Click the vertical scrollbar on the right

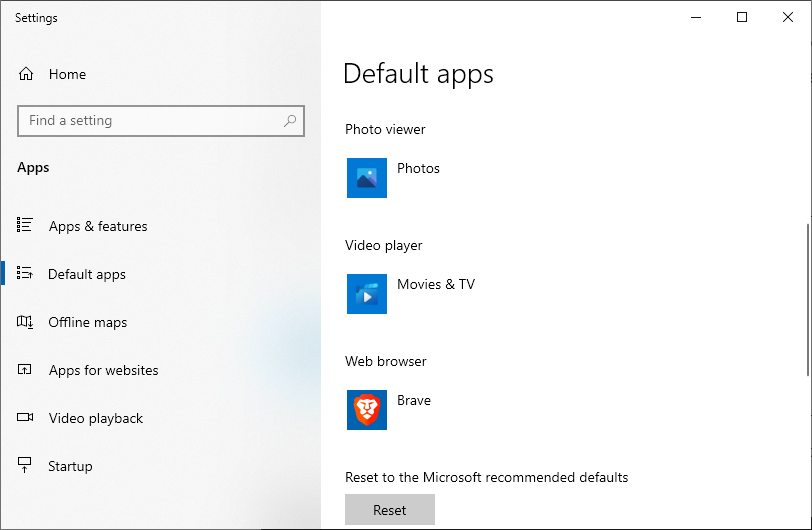click(x=806, y=300)
